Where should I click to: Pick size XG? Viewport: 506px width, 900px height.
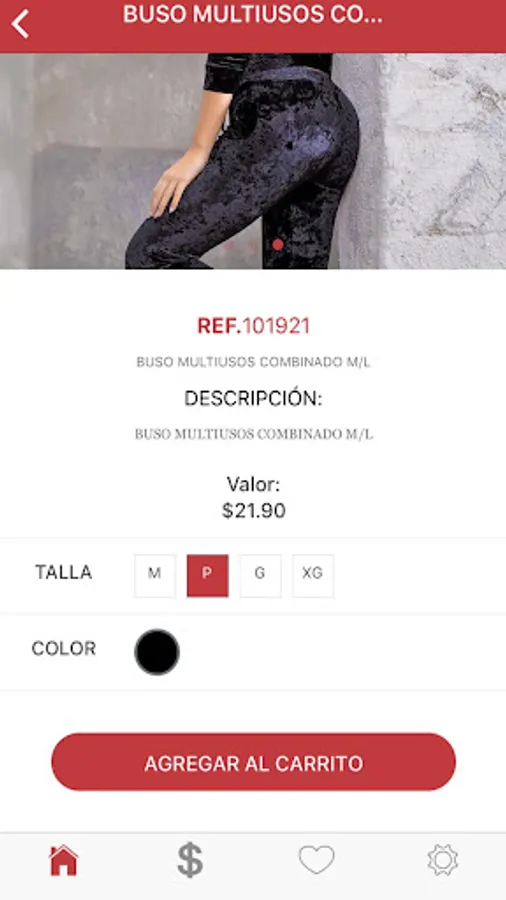coord(313,576)
